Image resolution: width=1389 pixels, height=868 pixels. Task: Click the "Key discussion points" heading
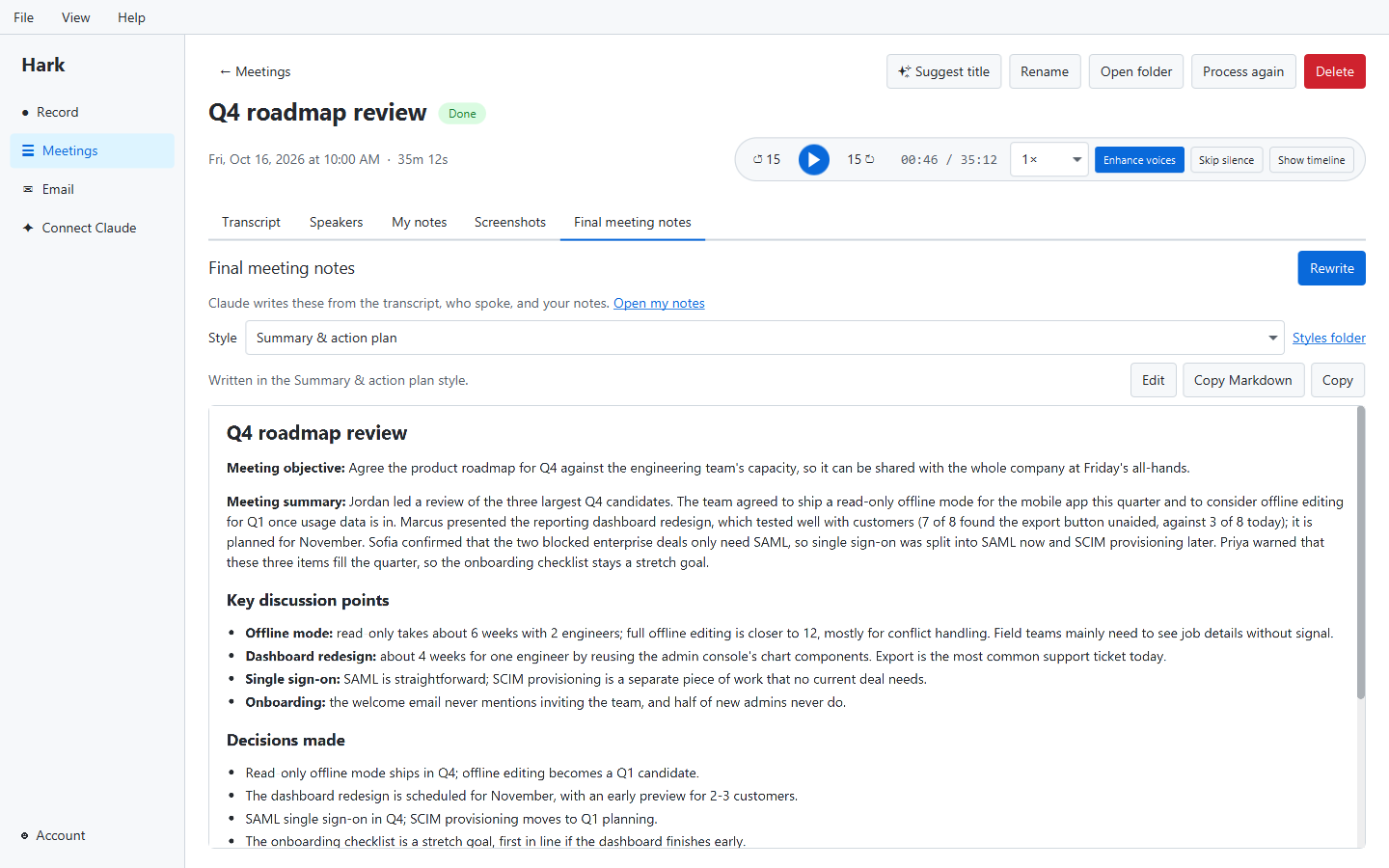click(308, 600)
